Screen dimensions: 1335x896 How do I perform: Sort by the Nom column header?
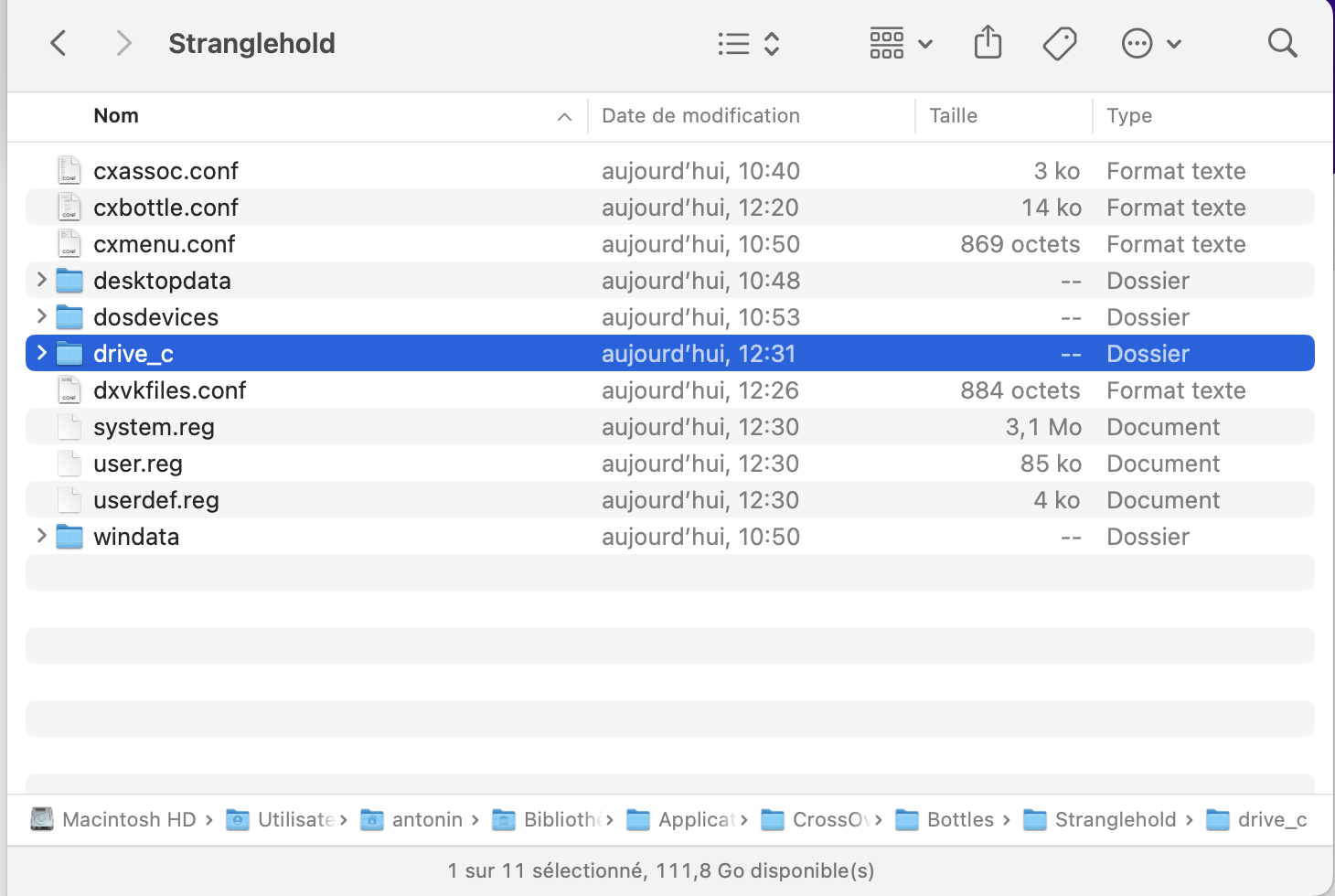click(x=116, y=116)
